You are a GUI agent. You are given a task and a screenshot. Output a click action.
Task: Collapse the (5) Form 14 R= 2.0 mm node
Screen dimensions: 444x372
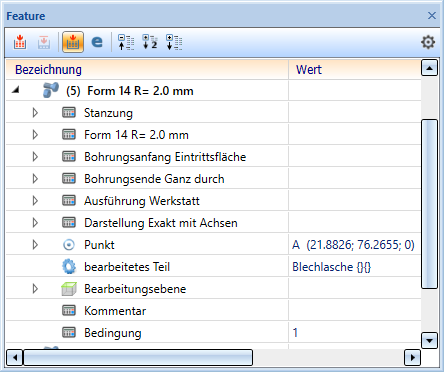coord(16,90)
